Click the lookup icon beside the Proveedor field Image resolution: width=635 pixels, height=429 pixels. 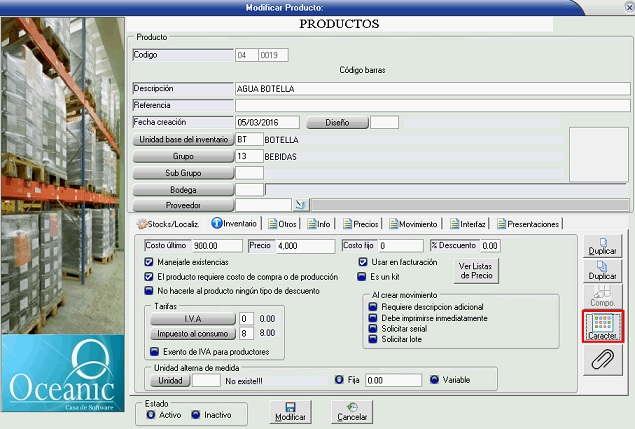click(x=273, y=205)
